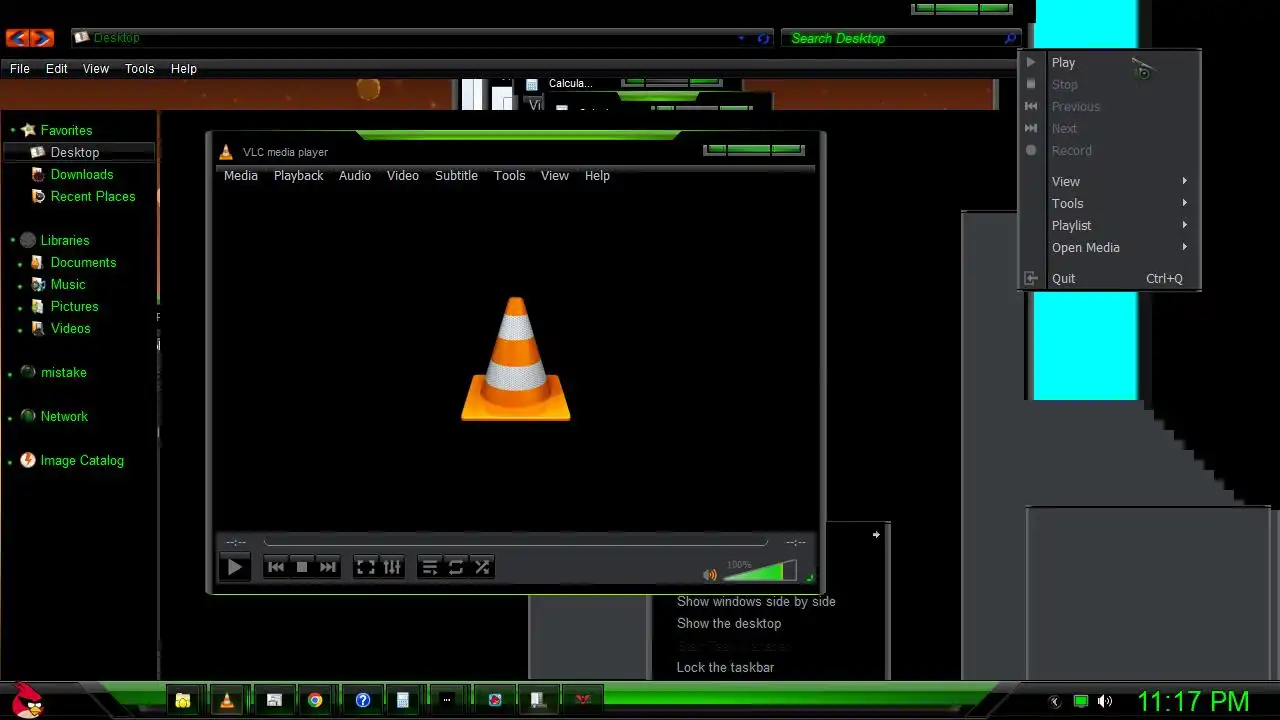The height and width of the screenshot is (720, 1280).
Task: Open the Explorer File menu
Action: [x=20, y=68]
